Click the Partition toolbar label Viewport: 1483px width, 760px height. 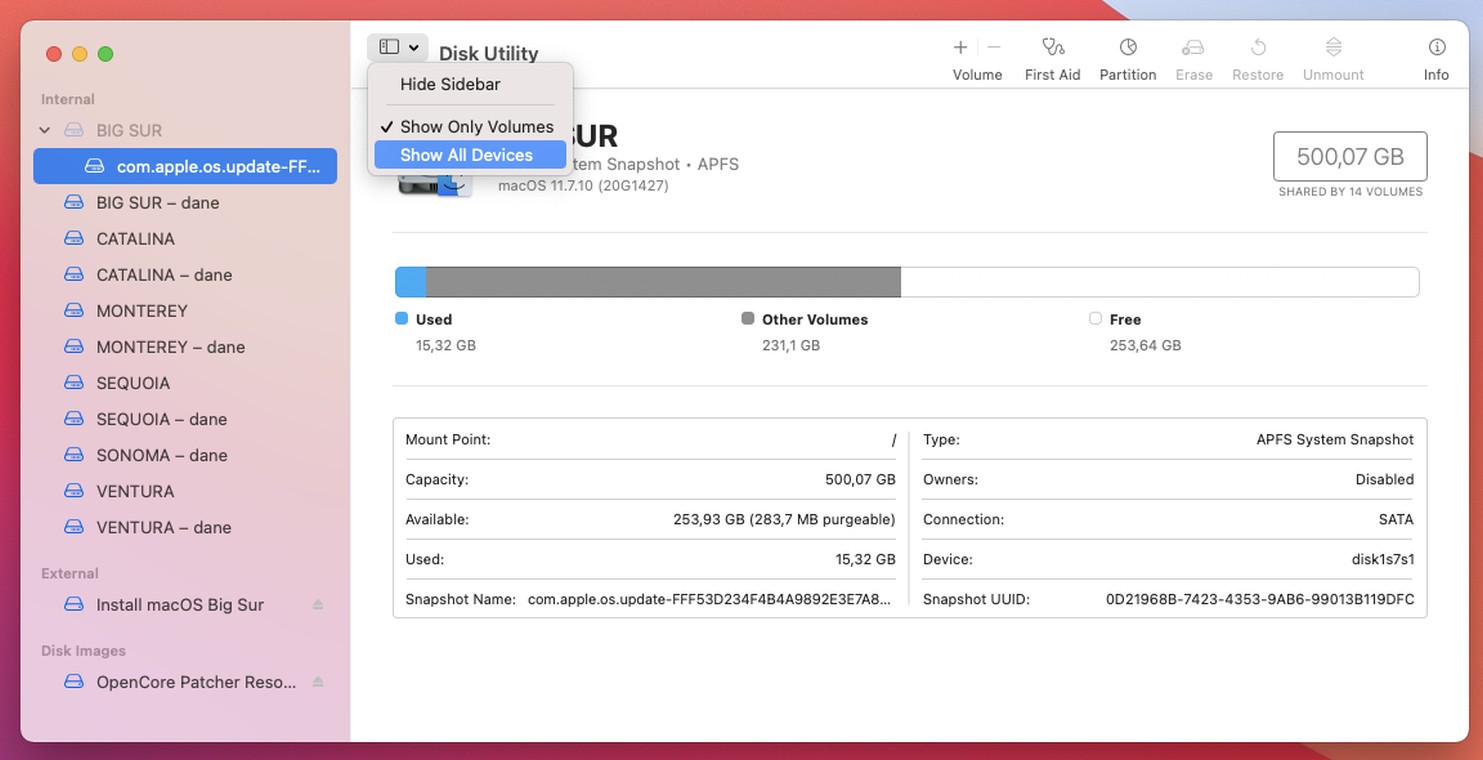pyautogui.click(x=1128, y=75)
